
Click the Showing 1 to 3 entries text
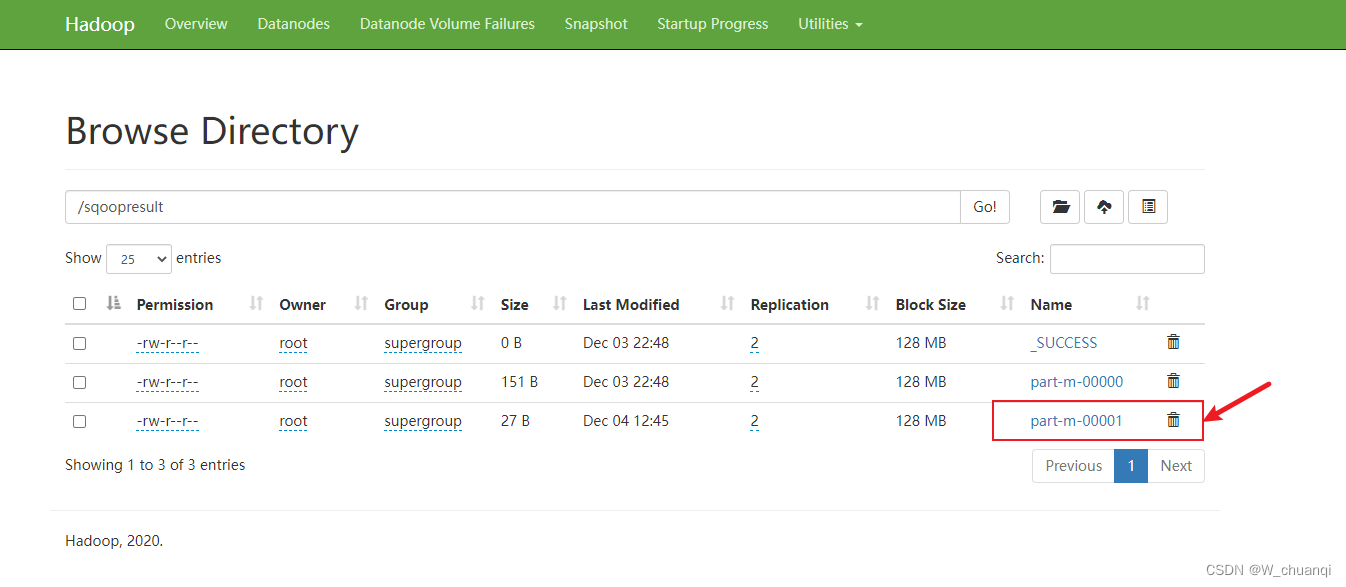coord(155,465)
